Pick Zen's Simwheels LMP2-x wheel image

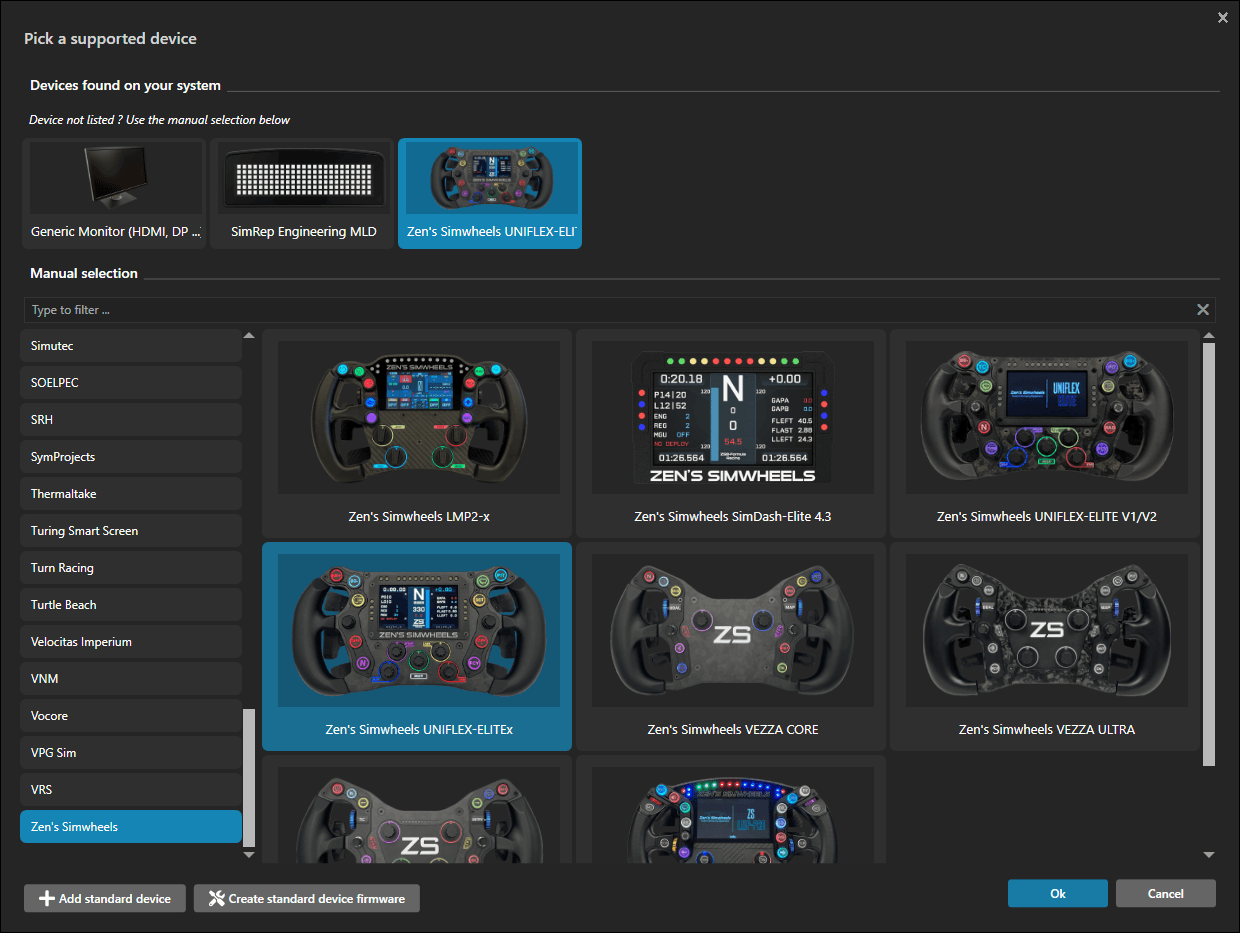tap(416, 418)
